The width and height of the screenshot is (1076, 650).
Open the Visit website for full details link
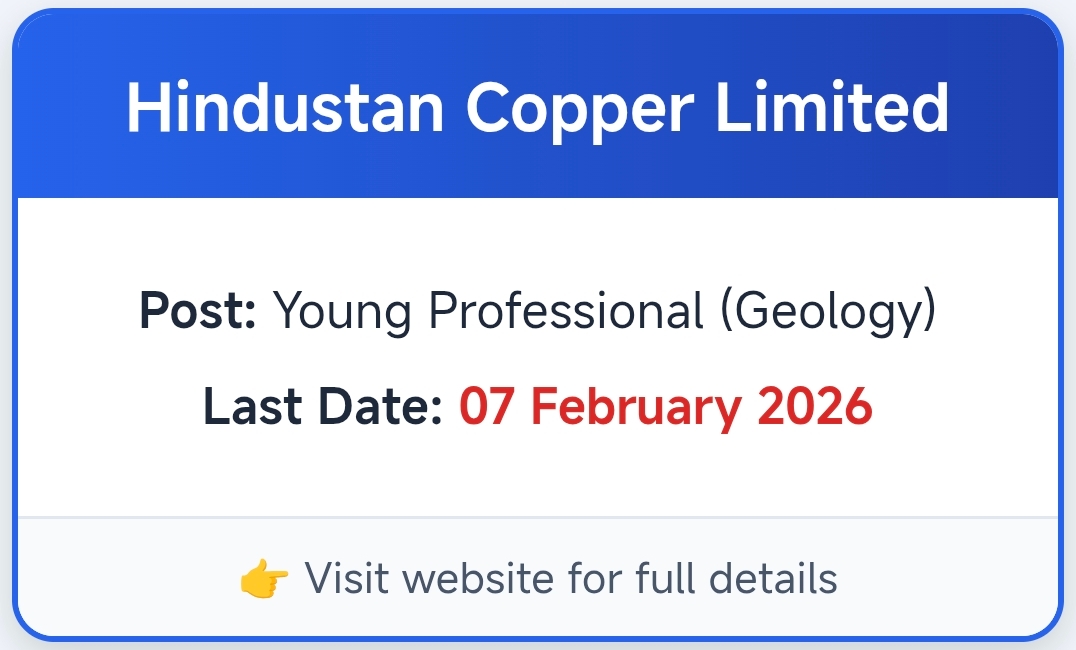570,578
